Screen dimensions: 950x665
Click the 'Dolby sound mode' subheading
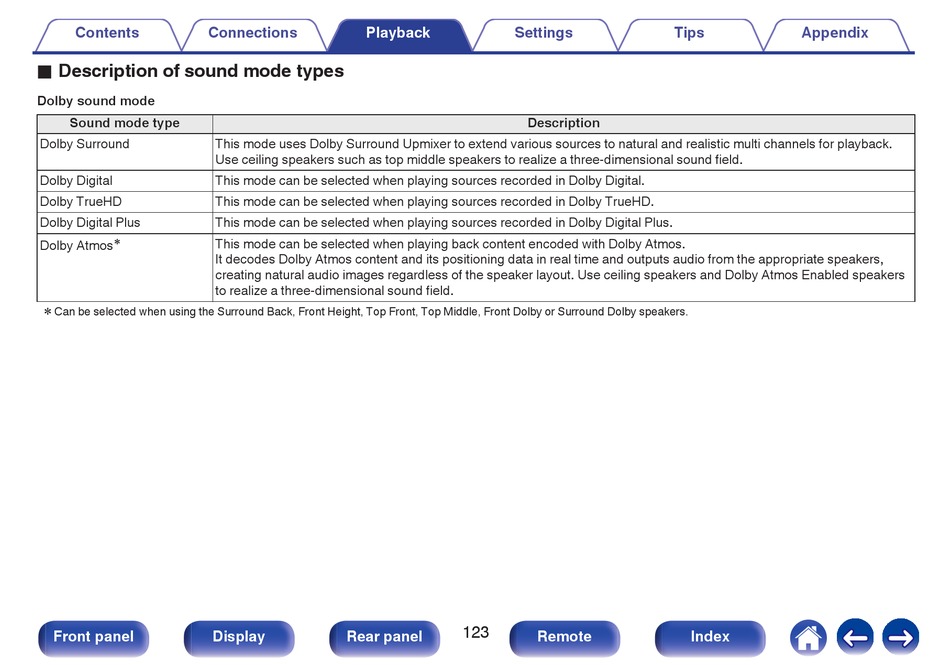(96, 101)
